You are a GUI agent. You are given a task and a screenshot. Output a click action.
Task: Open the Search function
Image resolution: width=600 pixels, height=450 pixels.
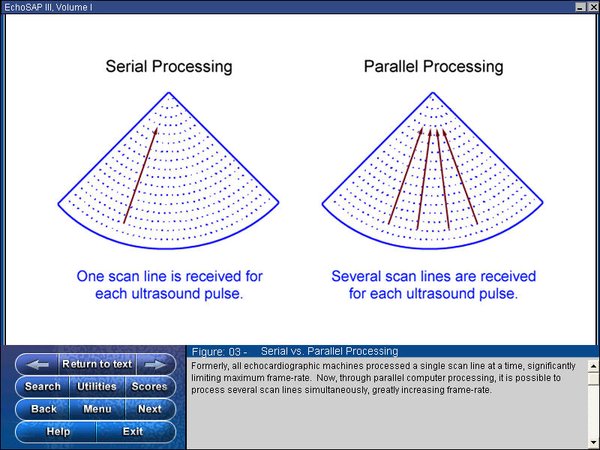point(42,387)
